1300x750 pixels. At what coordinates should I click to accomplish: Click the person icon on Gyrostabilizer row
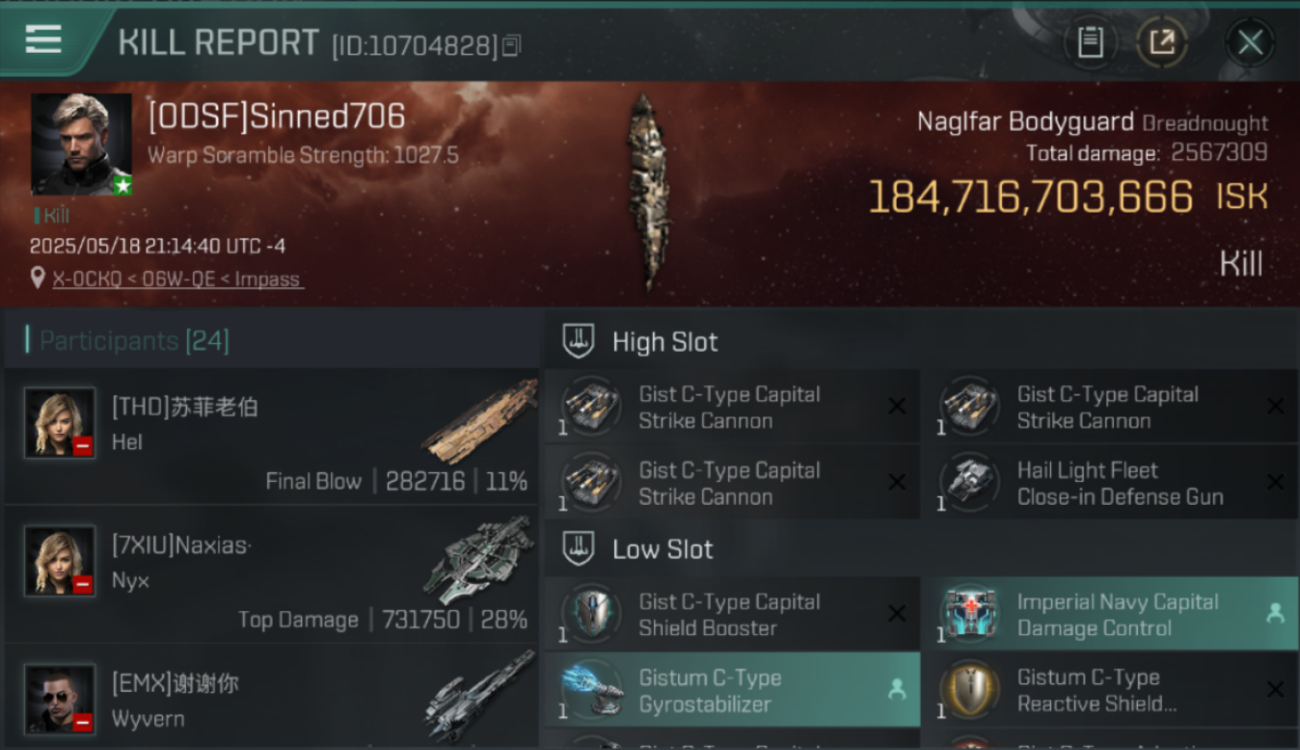click(x=896, y=689)
